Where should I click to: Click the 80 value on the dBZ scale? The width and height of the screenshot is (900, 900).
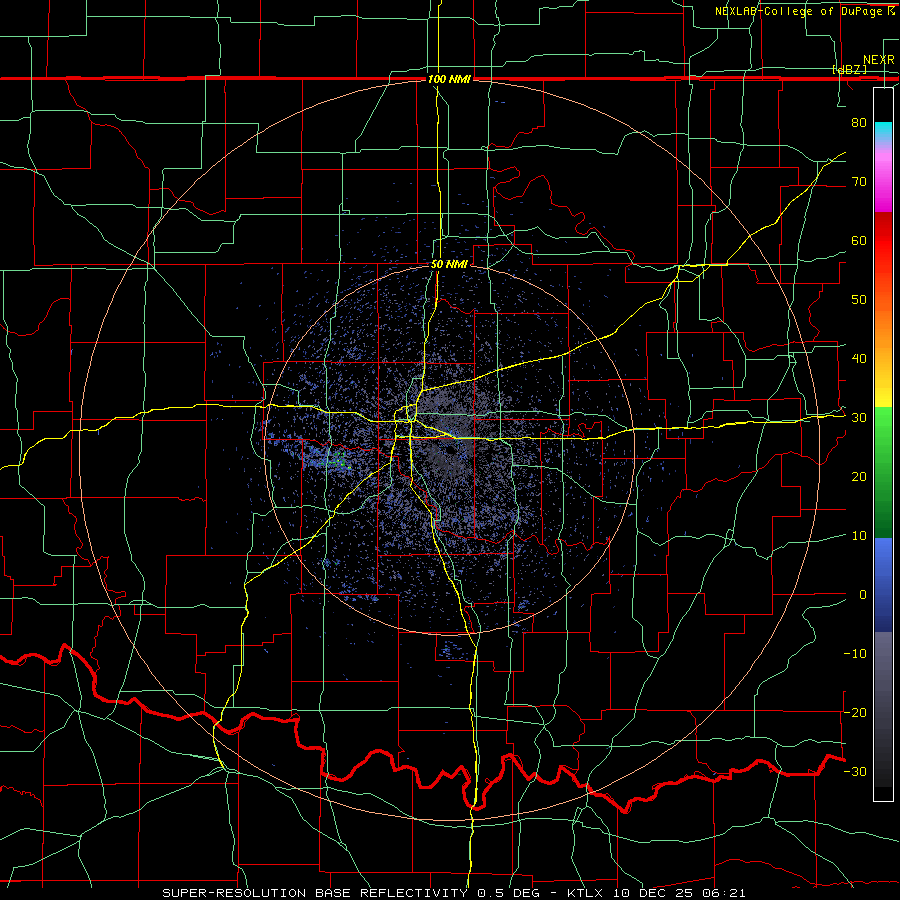point(859,123)
